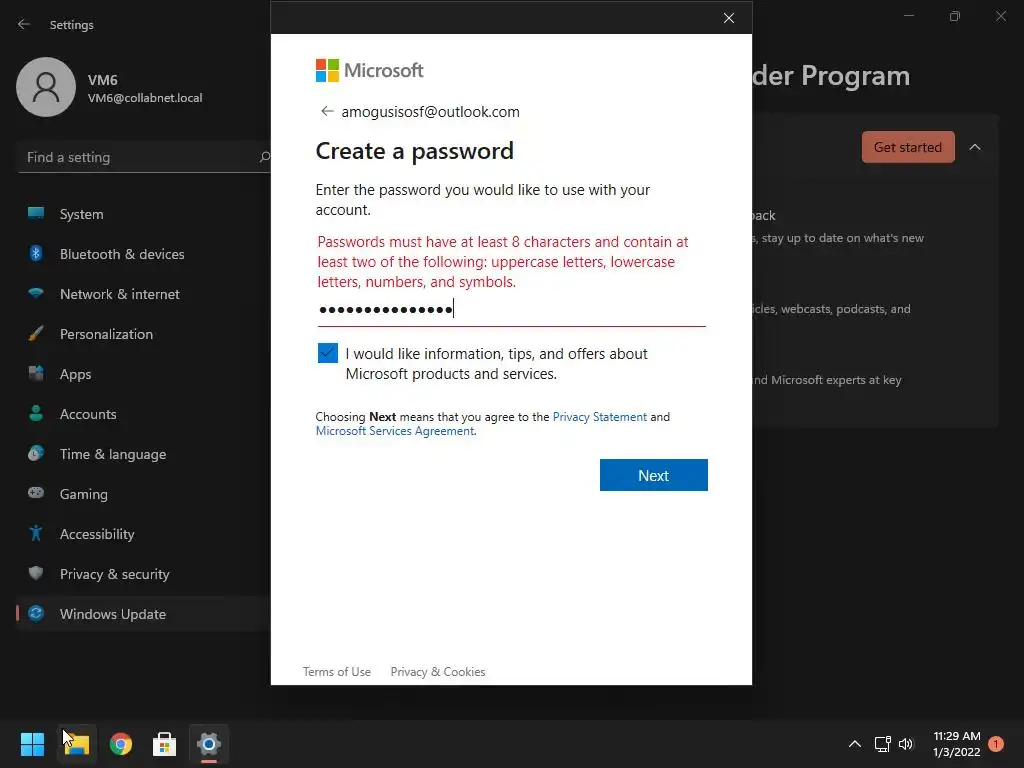Open the System settings category
This screenshot has height=768, width=1024.
(x=142, y=214)
